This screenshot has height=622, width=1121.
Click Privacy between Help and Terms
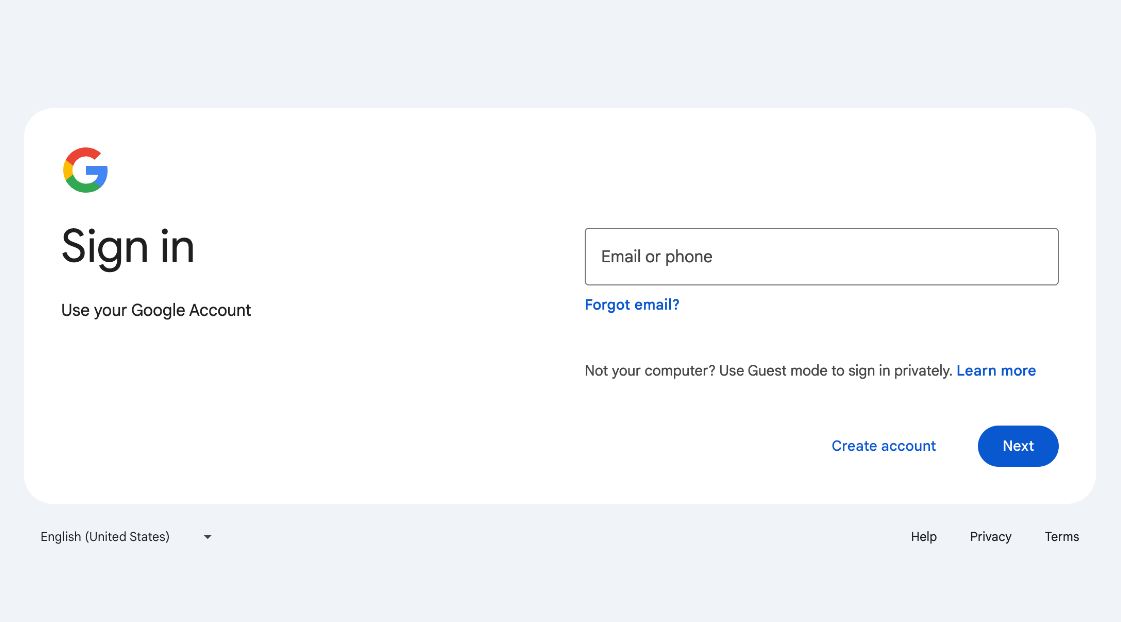click(990, 537)
